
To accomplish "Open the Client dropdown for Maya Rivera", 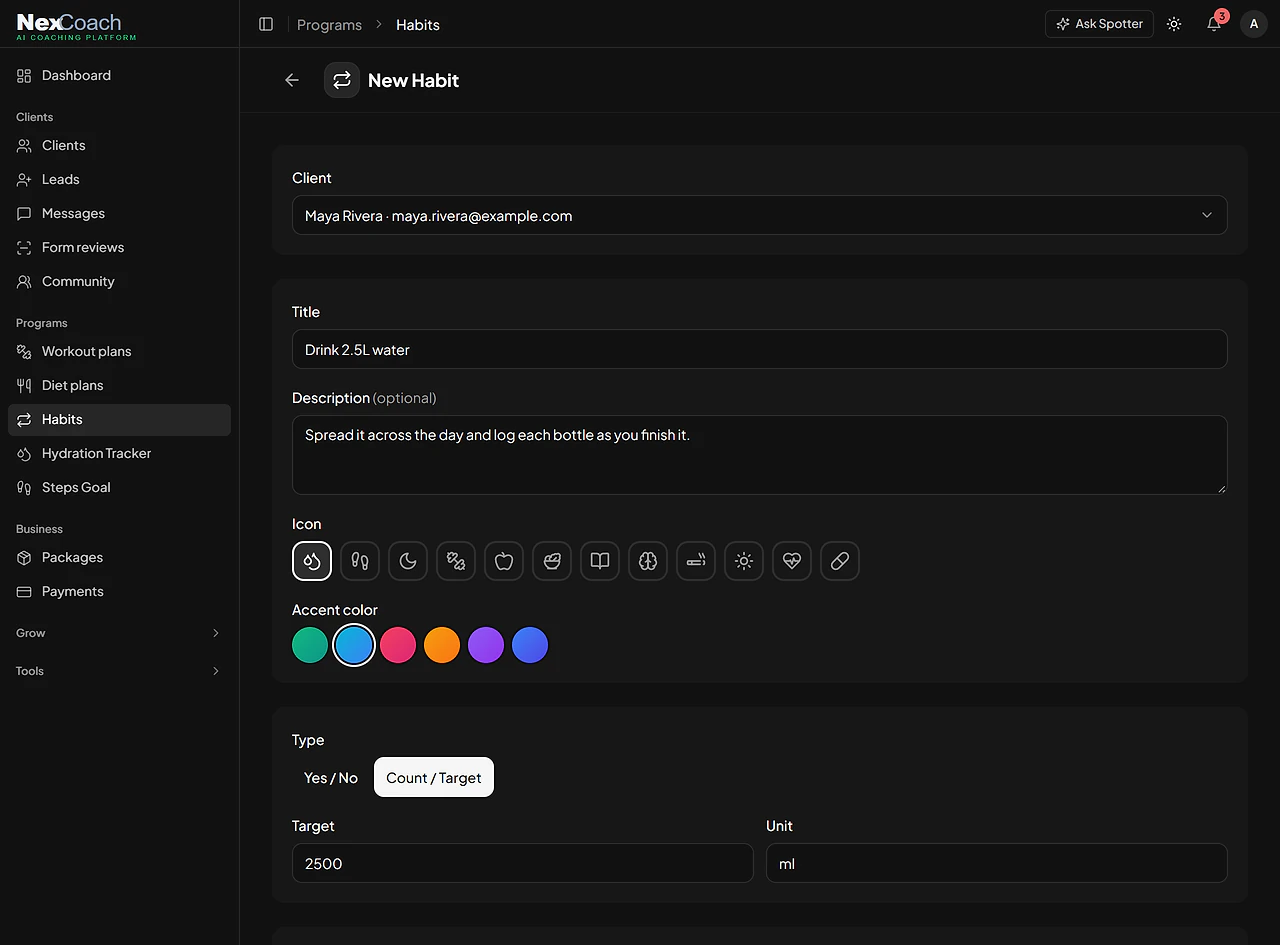I will [760, 216].
